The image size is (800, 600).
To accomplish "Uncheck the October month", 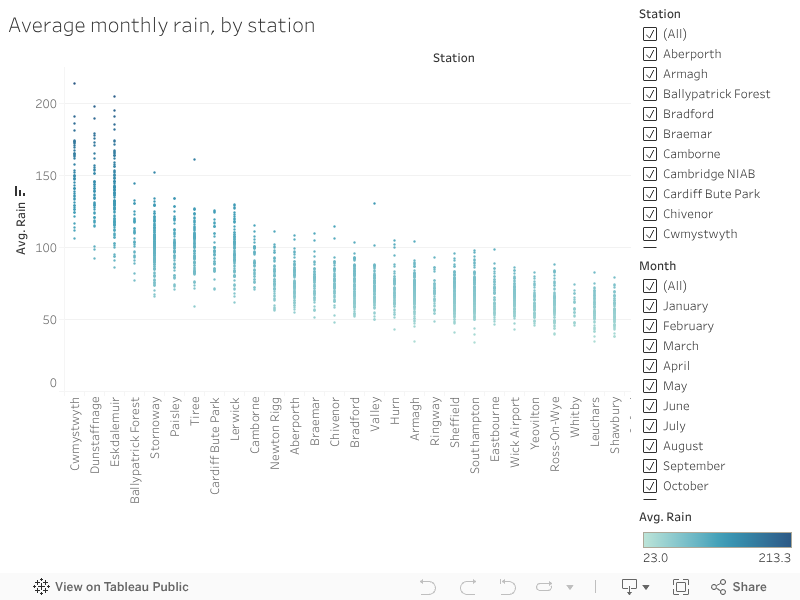I will tap(649, 486).
